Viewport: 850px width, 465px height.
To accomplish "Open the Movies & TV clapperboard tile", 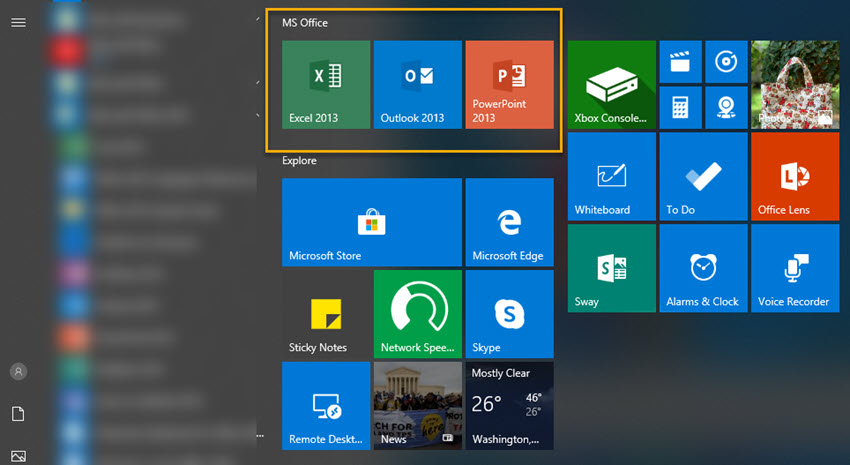I will (680, 62).
